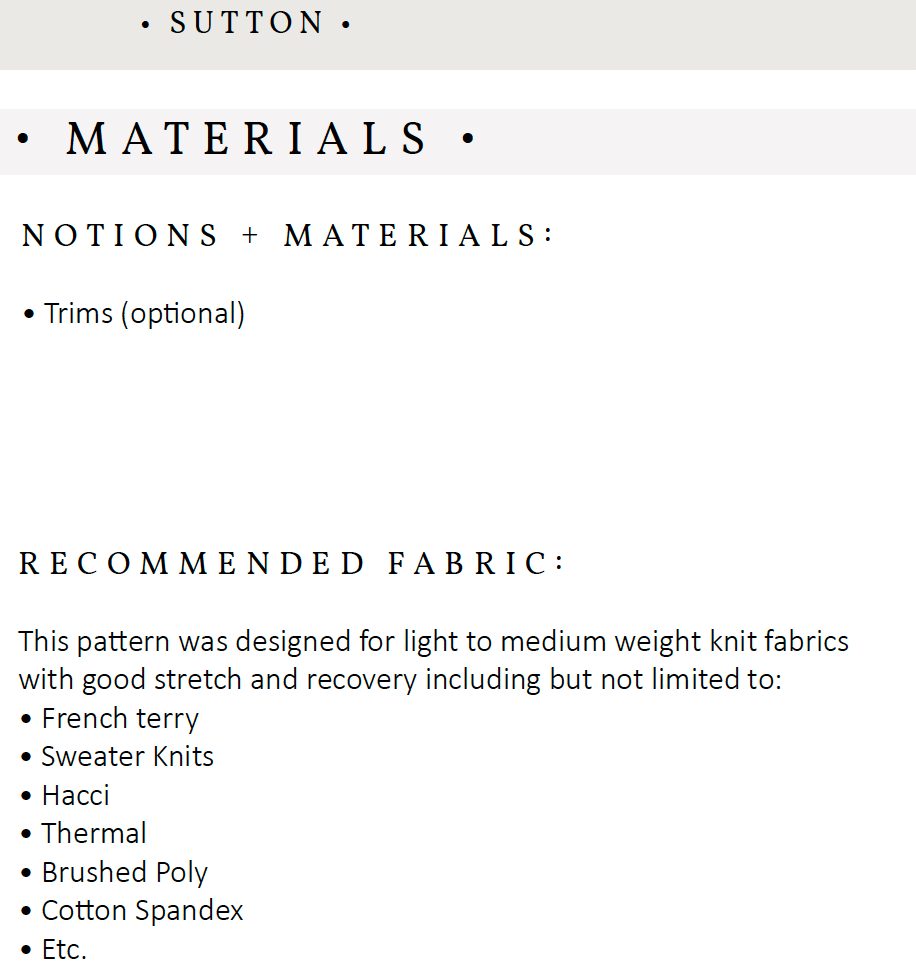Click the word (optional) after Trims

point(183,314)
